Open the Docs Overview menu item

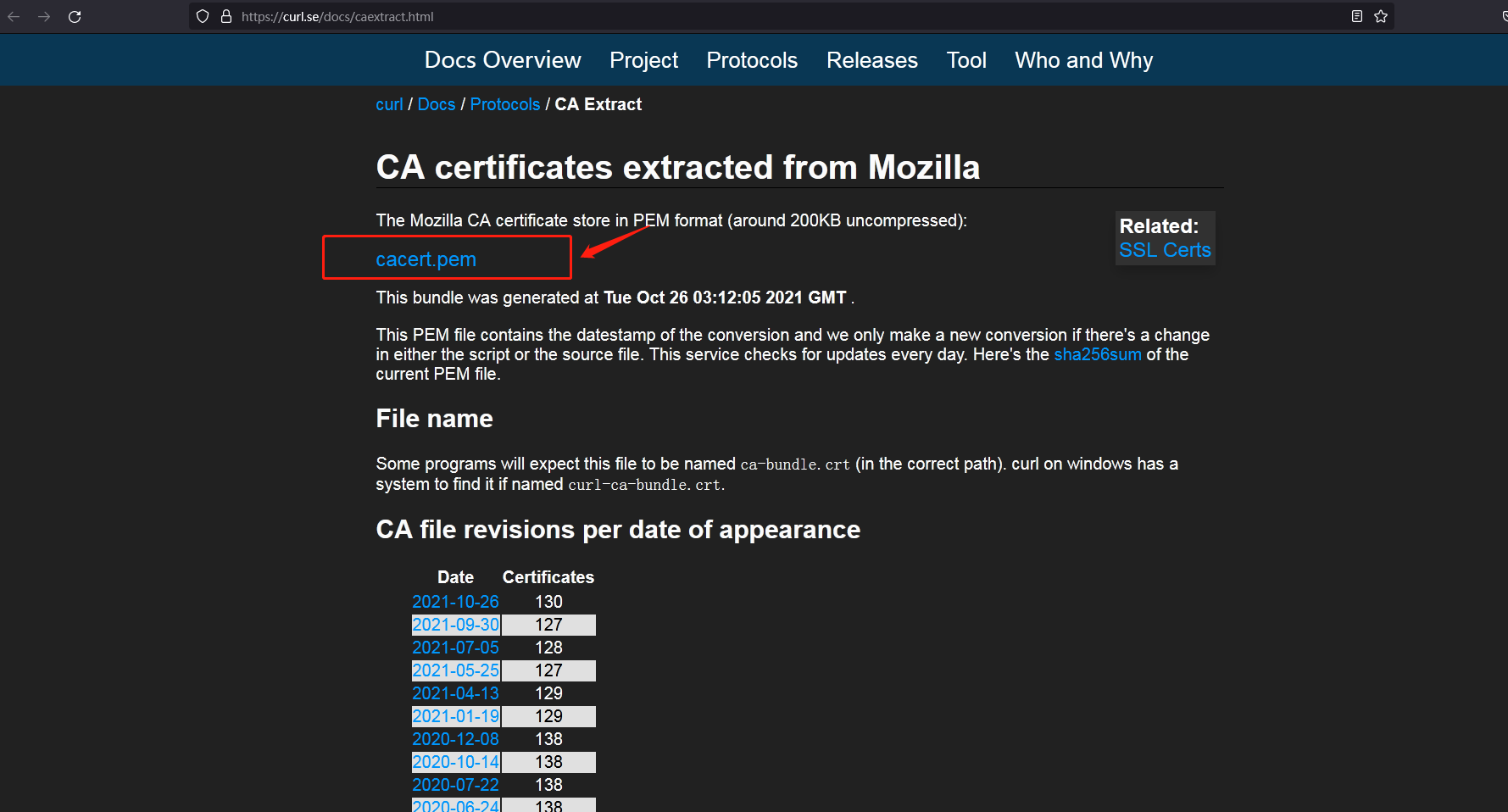coord(502,59)
